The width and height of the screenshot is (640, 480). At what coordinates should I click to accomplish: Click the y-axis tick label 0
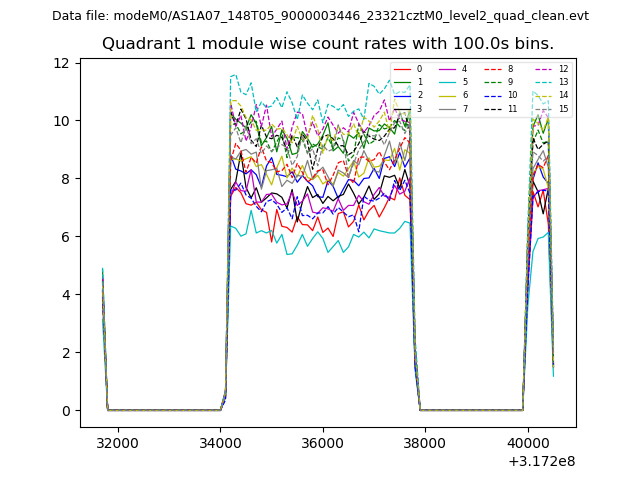tap(65, 411)
